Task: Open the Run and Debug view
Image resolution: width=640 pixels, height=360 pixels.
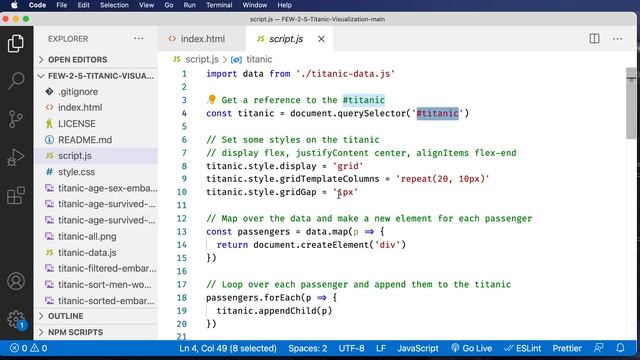Action: click(x=16, y=158)
